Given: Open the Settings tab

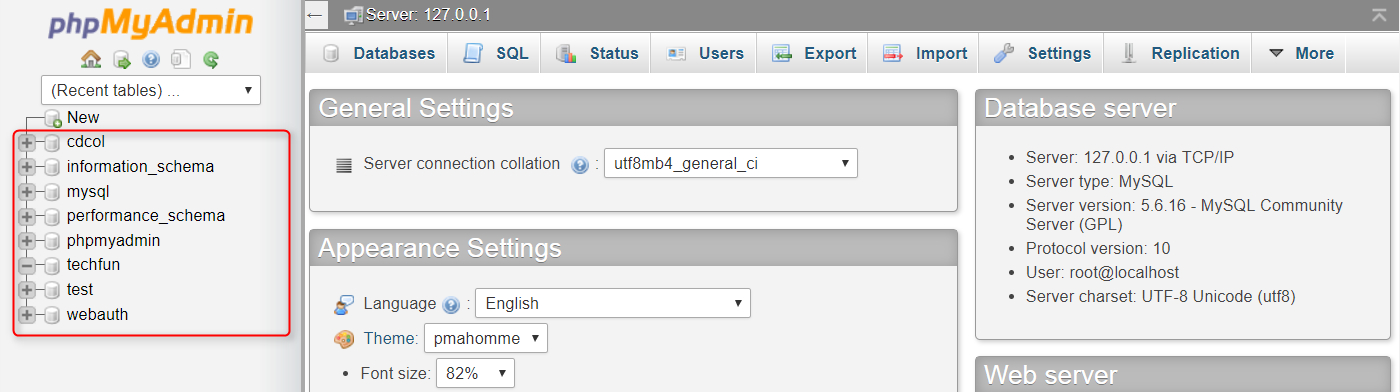Looking at the screenshot, I should 1042,54.
